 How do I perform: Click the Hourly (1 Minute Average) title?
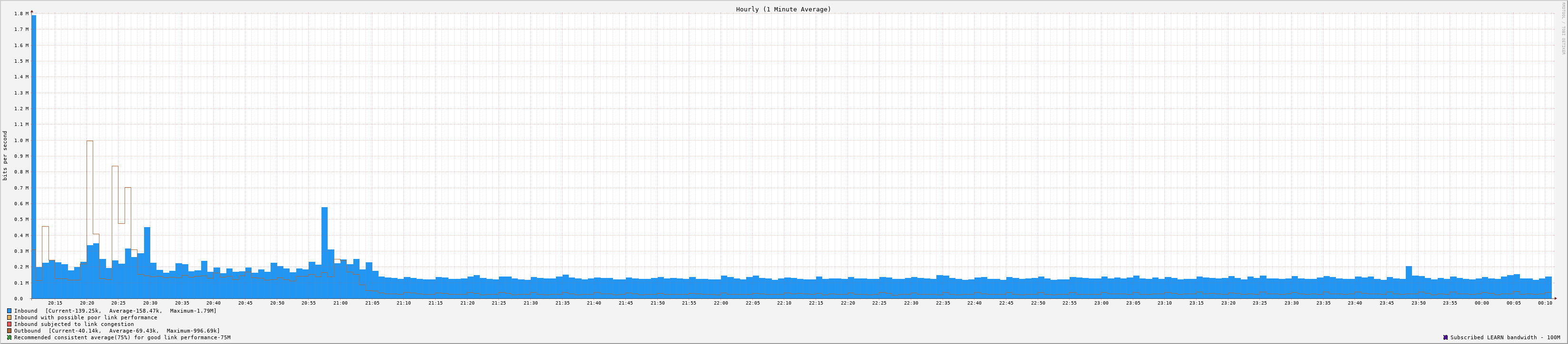783,9
